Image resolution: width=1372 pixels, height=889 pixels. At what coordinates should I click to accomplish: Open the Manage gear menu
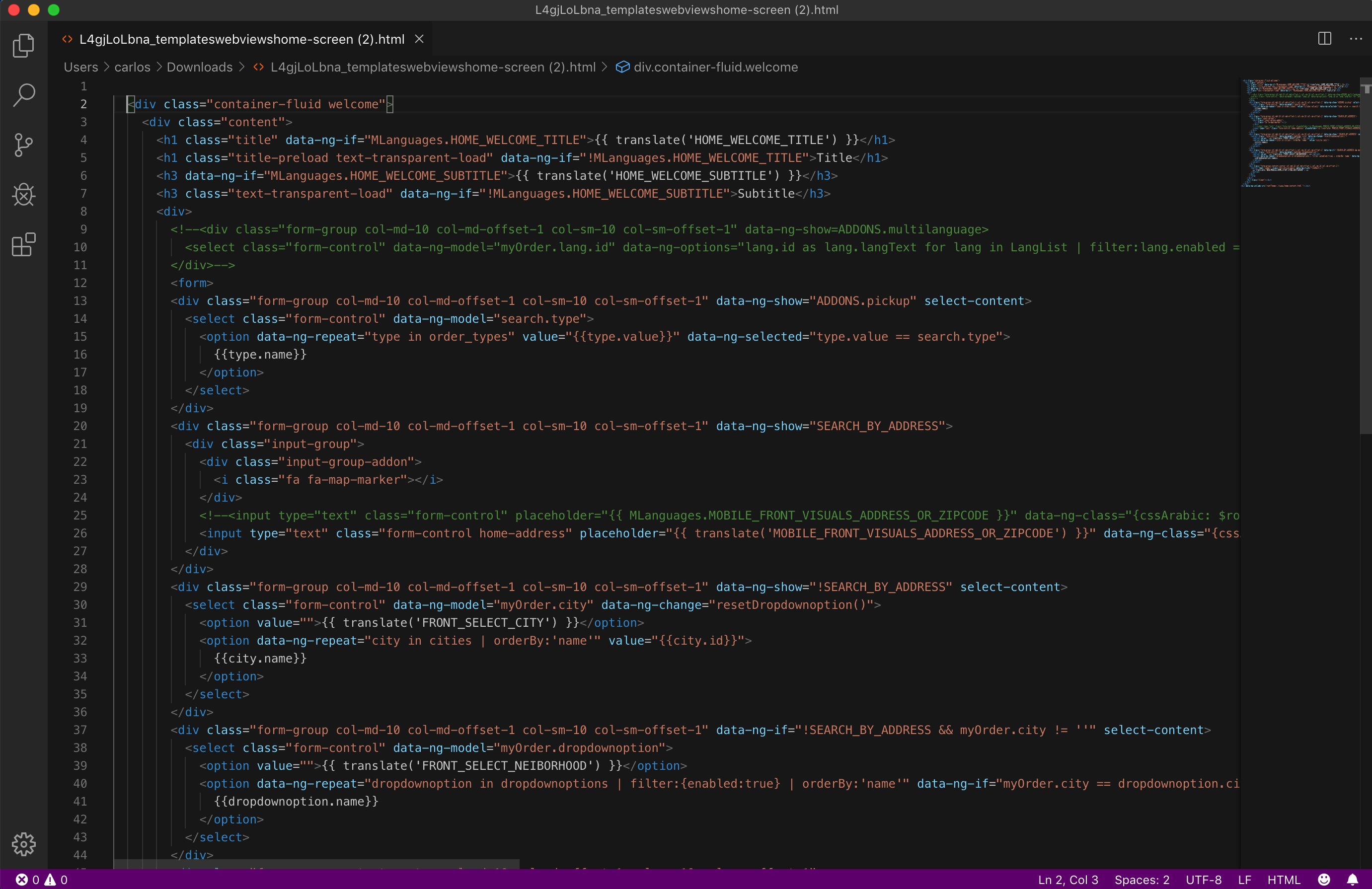tap(24, 844)
